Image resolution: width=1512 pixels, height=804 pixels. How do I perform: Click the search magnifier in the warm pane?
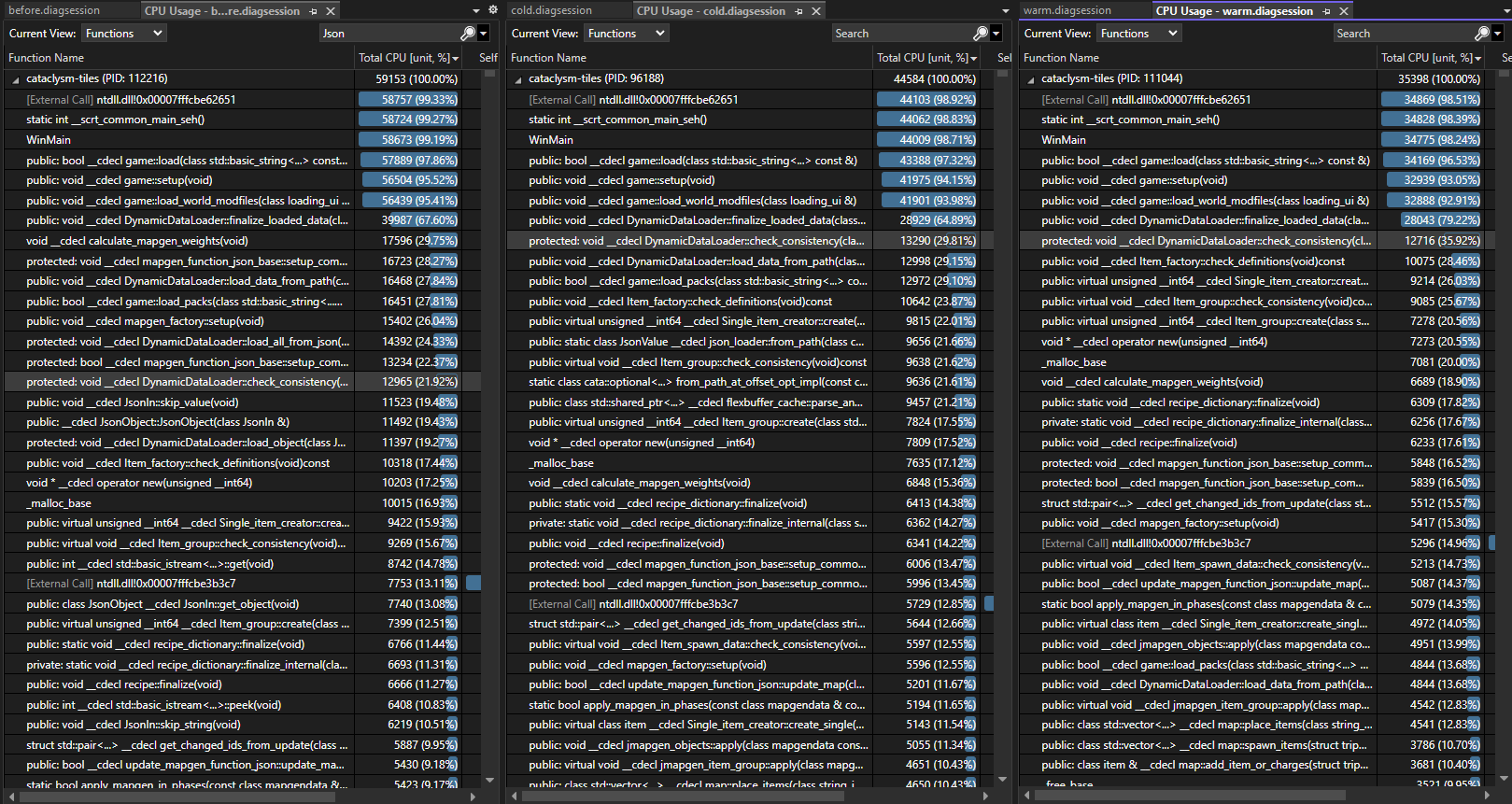pos(1482,34)
